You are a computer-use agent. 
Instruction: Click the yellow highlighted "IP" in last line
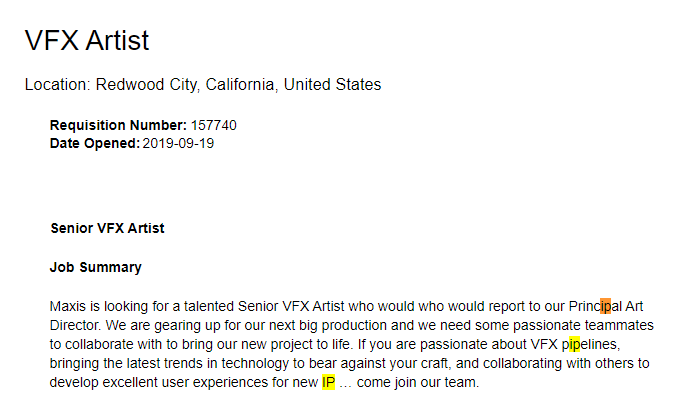328,382
